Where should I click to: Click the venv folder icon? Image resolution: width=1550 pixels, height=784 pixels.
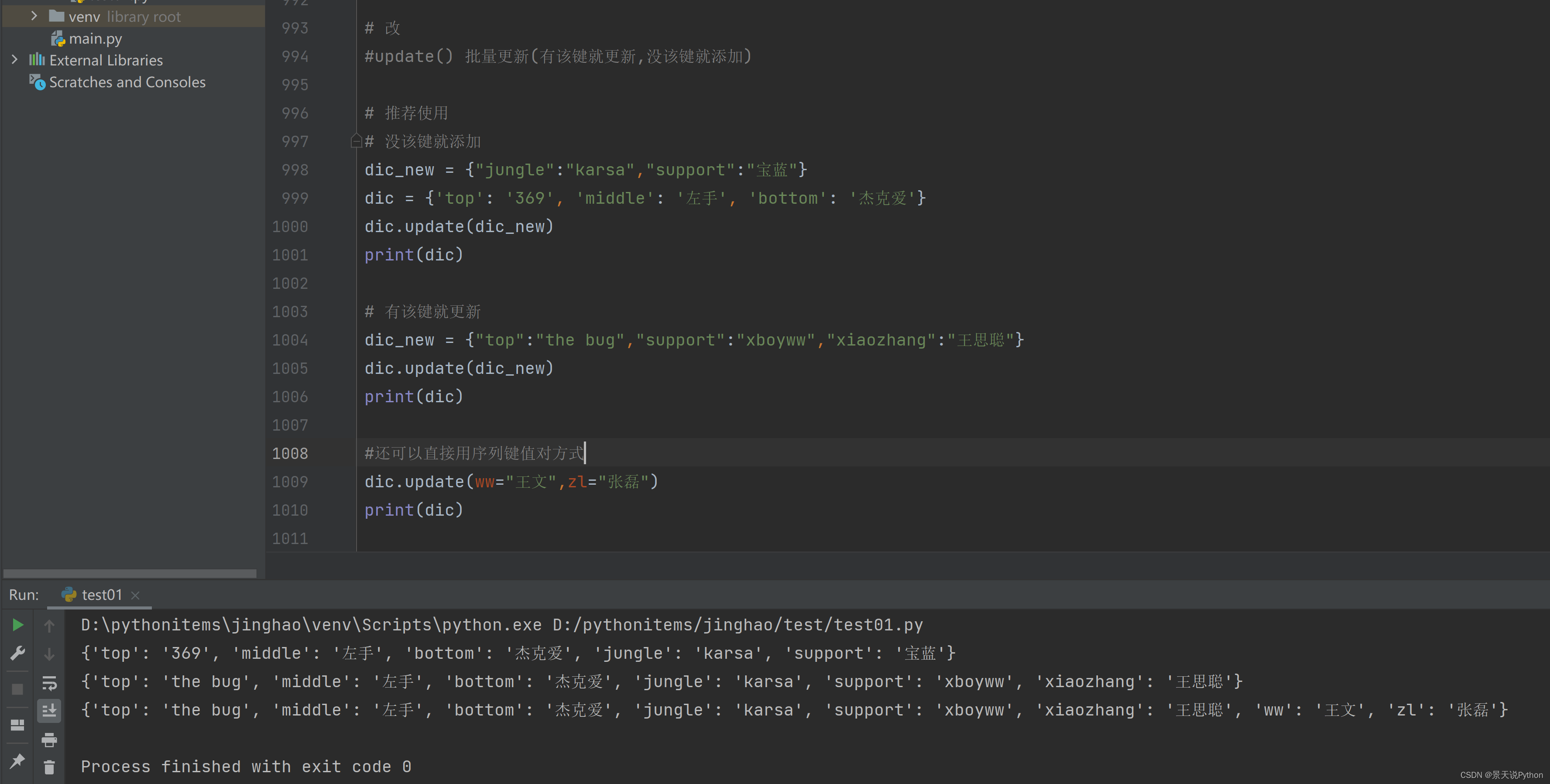pos(57,16)
